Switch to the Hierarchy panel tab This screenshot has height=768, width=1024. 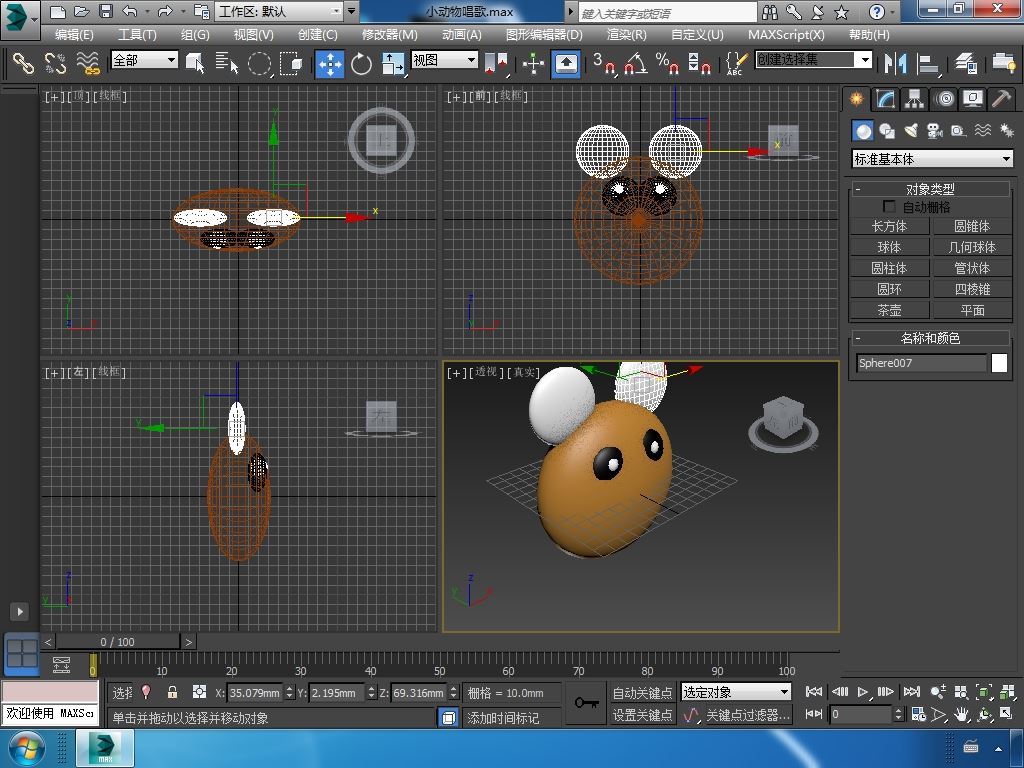pos(914,99)
